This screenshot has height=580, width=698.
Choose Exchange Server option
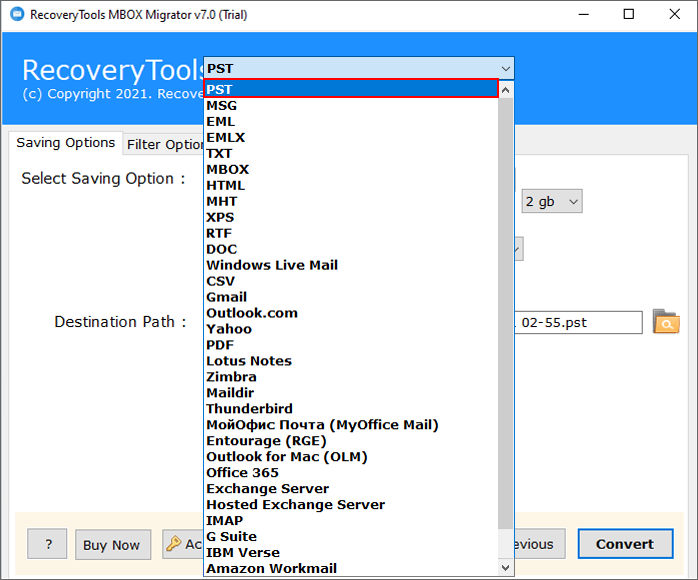(351, 489)
